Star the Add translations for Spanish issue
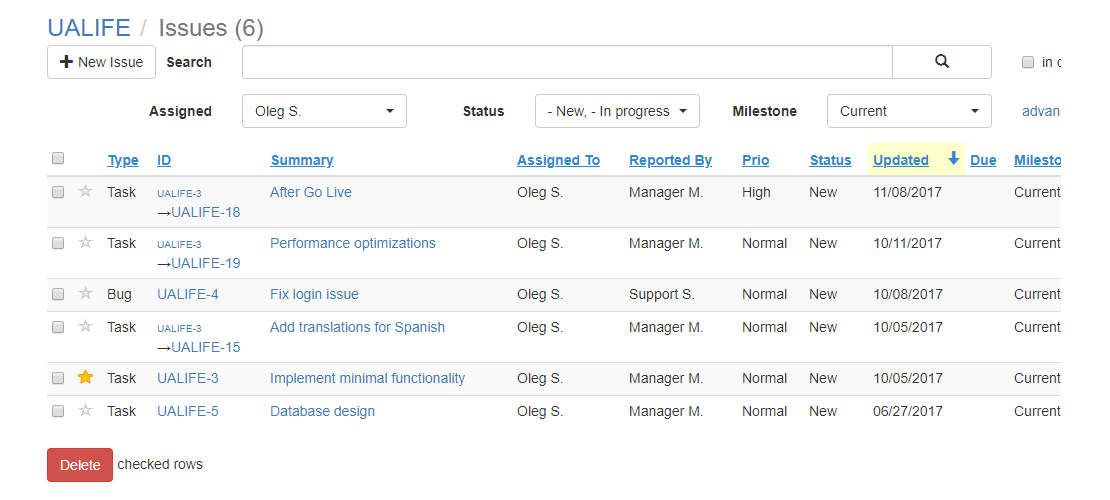Screen dimensions: 1110x500 (x=85, y=327)
